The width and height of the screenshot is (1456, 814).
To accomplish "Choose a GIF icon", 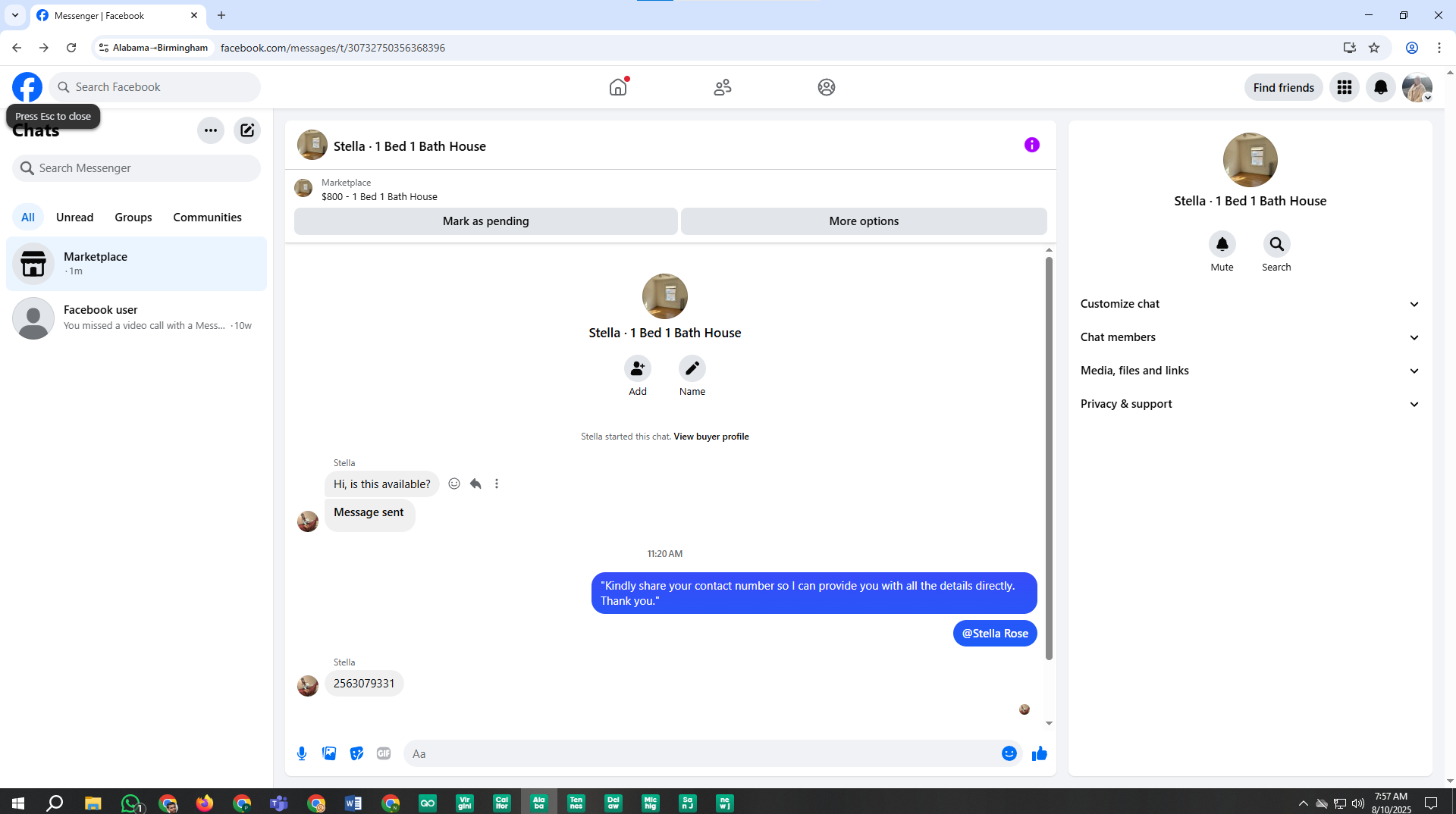I will [384, 753].
